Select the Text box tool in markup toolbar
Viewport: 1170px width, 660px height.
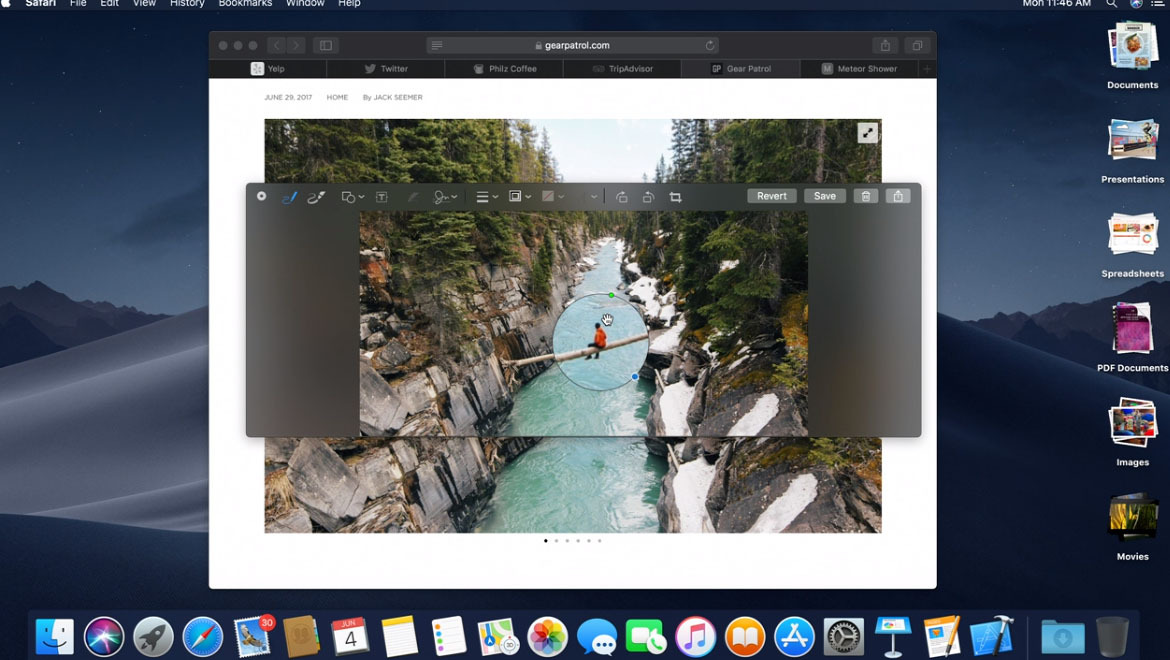coord(381,197)
